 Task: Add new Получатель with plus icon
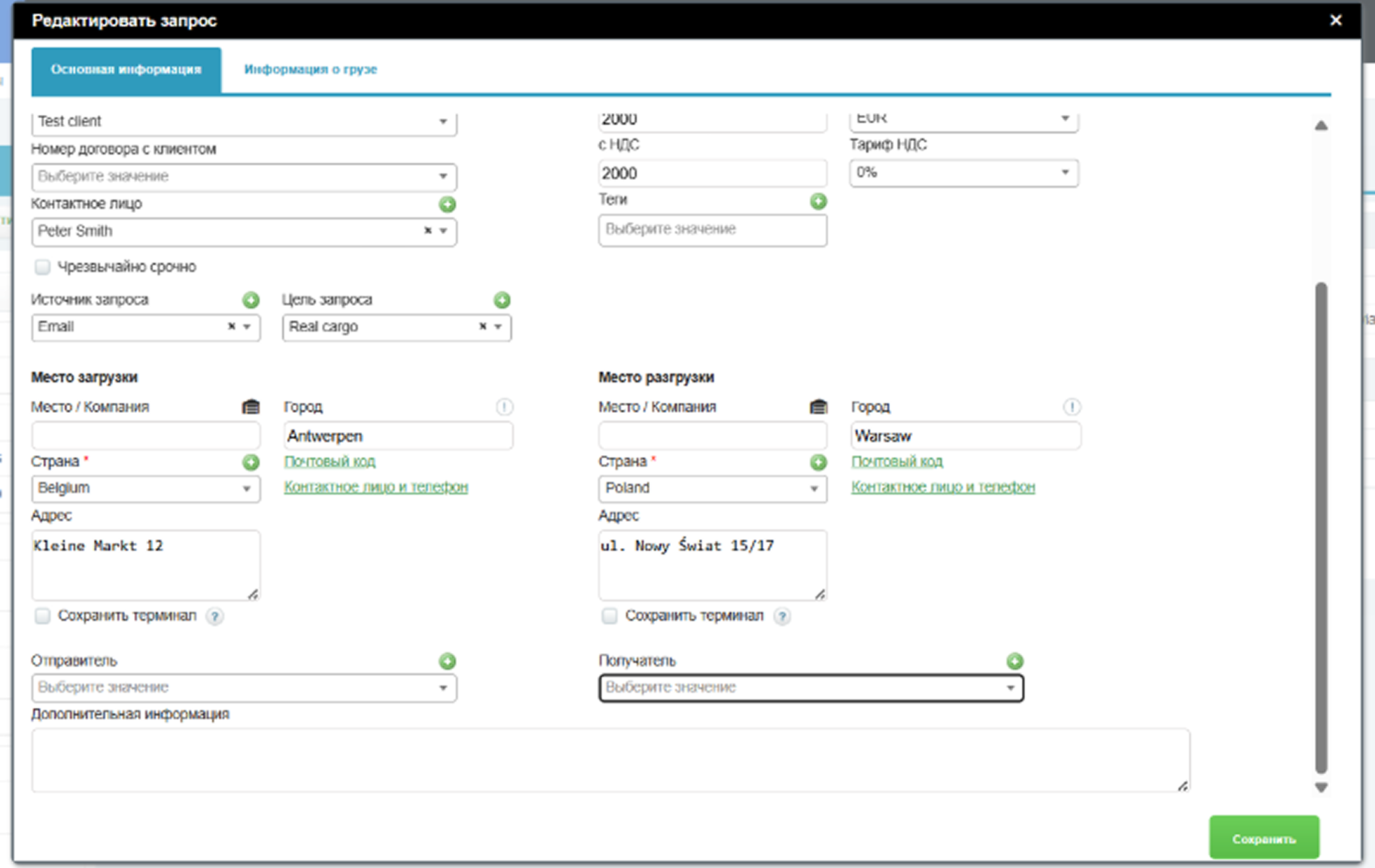click(1015, 661)
